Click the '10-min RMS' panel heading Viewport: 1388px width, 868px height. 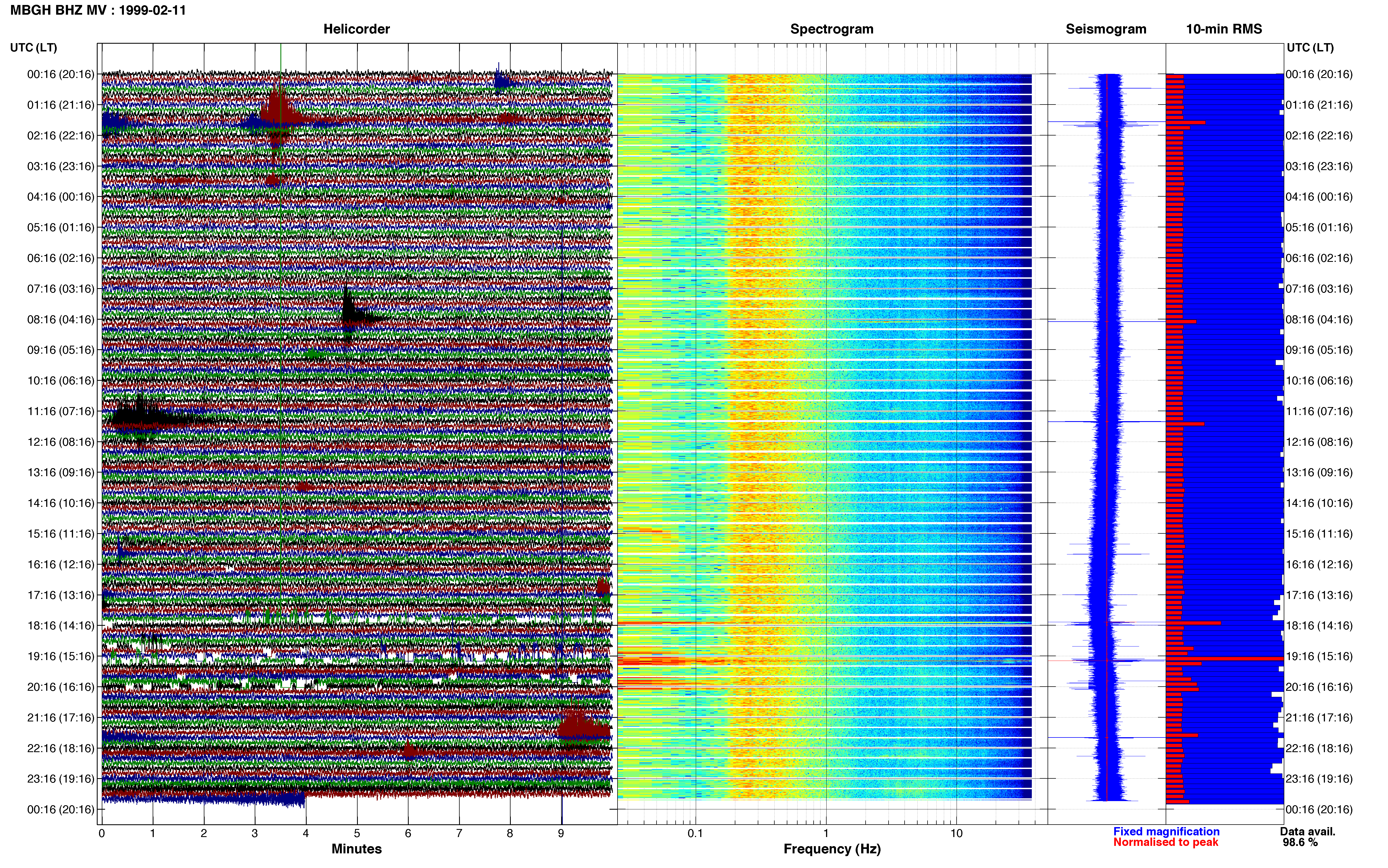(1224, 29)
